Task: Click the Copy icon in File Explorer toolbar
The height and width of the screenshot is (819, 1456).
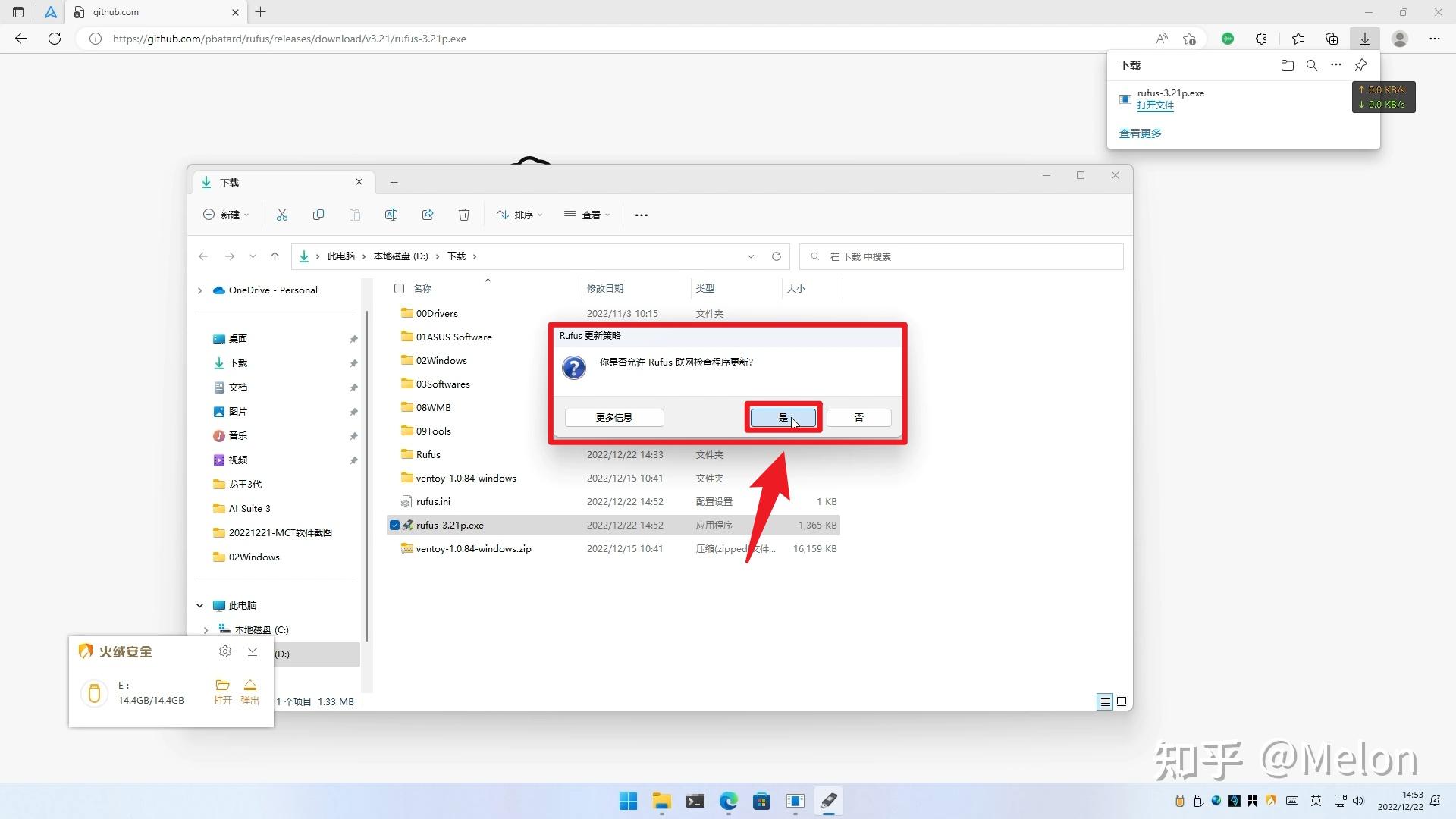Action: (318, 215)
